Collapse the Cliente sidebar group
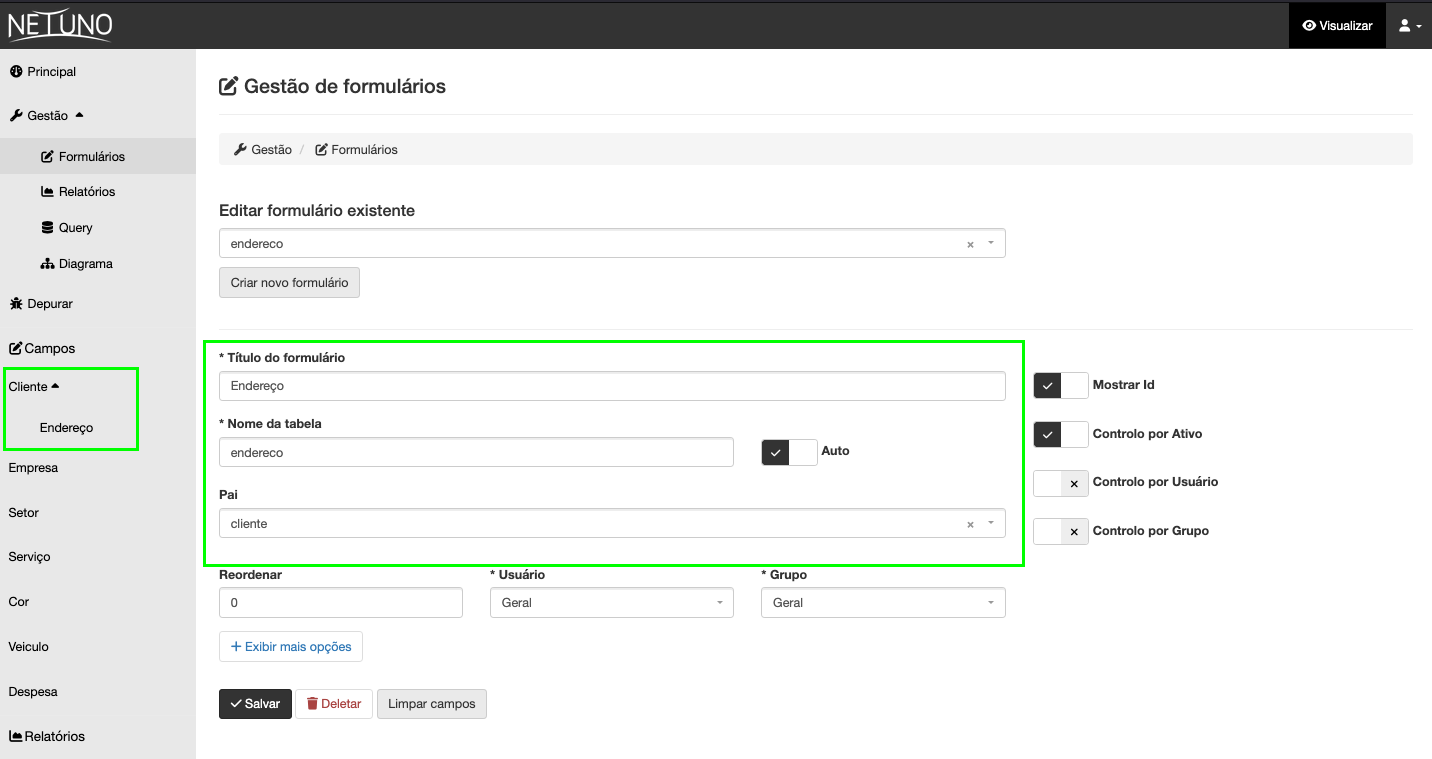The image size is (1432, 759). [x=34, y=387]
